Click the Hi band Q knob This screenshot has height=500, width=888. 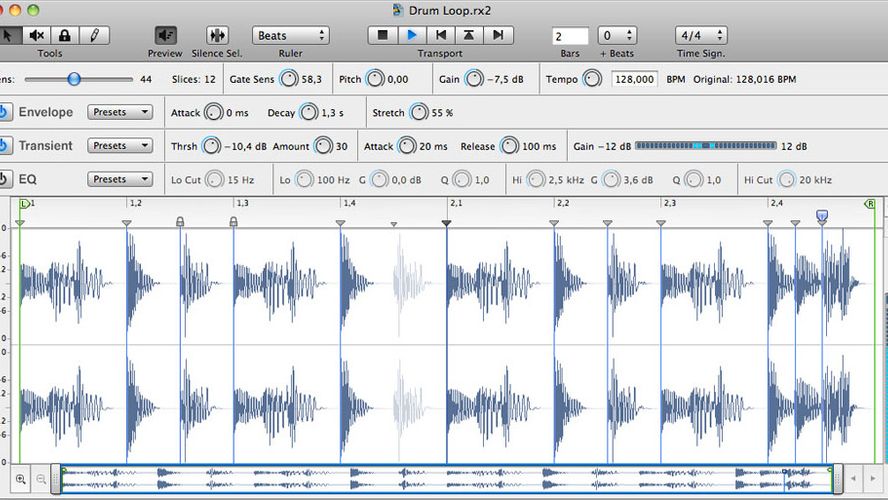(694, 180)
